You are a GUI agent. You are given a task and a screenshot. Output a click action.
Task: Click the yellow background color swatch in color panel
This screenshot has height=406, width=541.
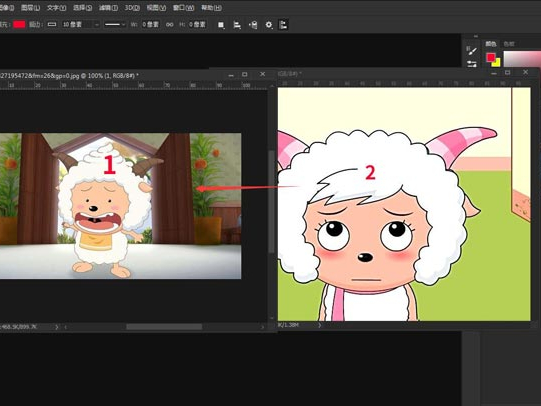click(x=497, y=63)
